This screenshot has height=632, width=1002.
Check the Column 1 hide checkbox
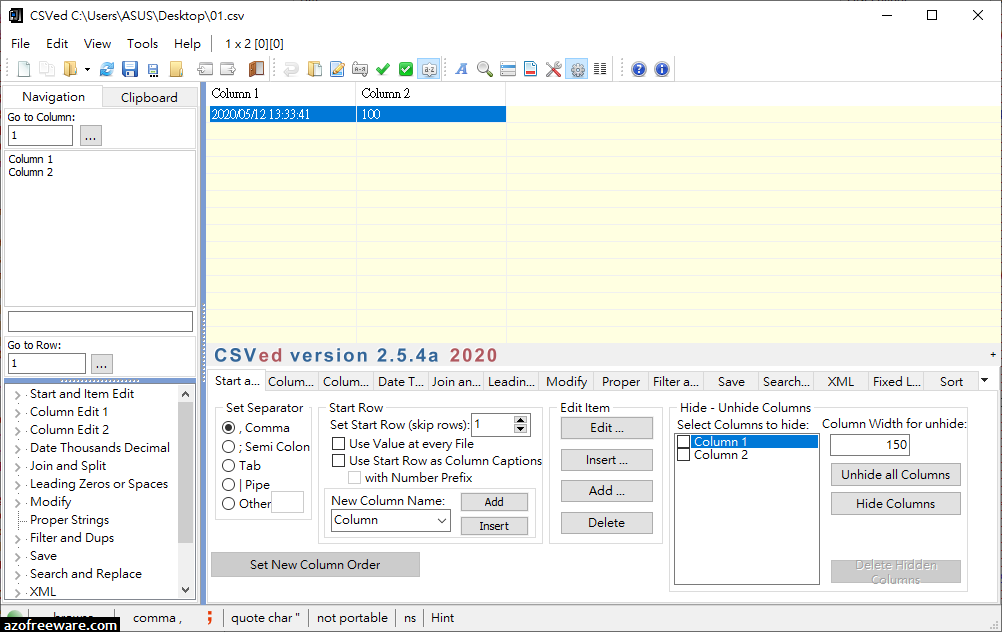[x=683, y=441]
